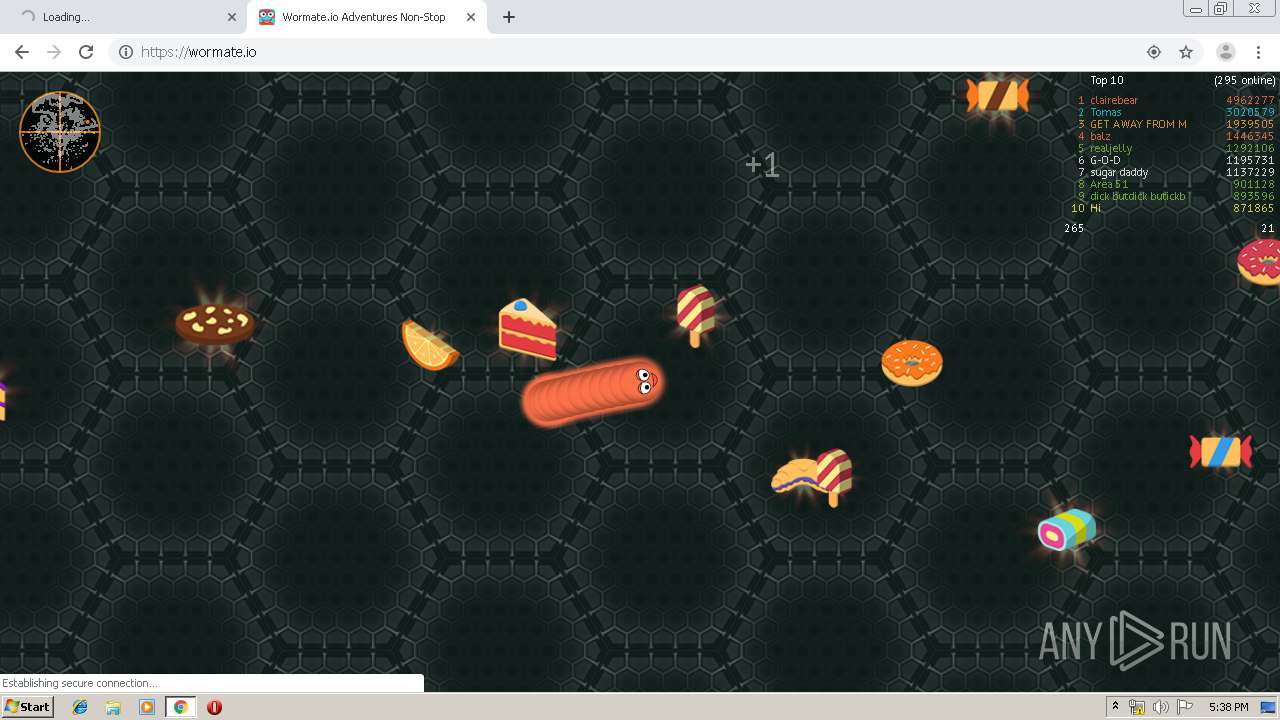
Task: Click the circular minimap radar
Action: 60,132
